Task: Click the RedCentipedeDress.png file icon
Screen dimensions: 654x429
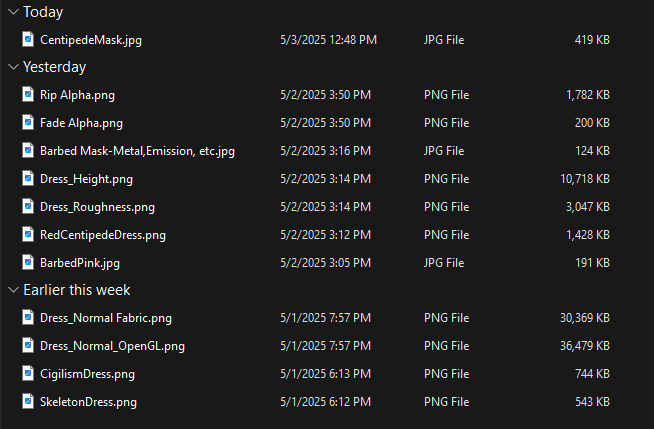Action: (28, 234)
